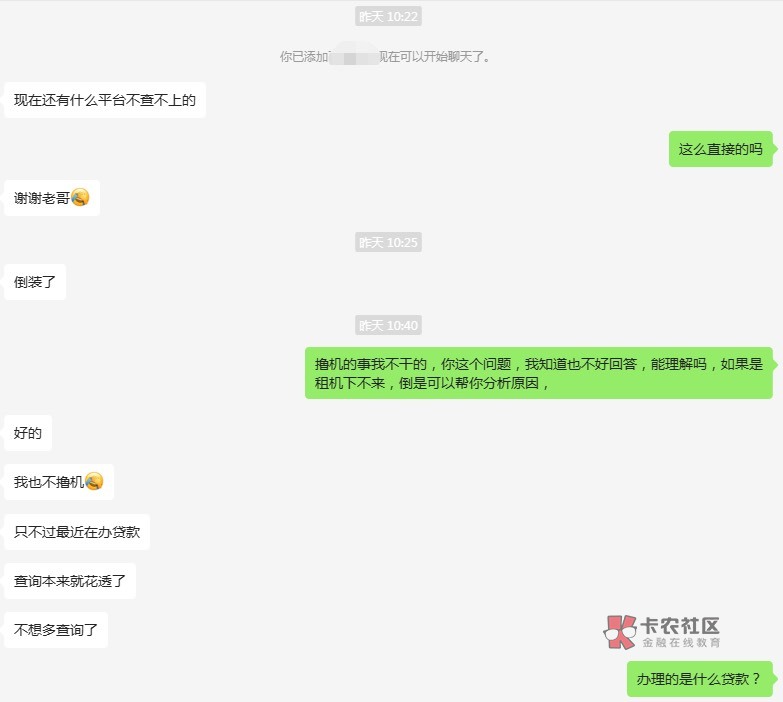
Task: Click the laughing emoji after 我也不撸机
Action: [94, 481]
